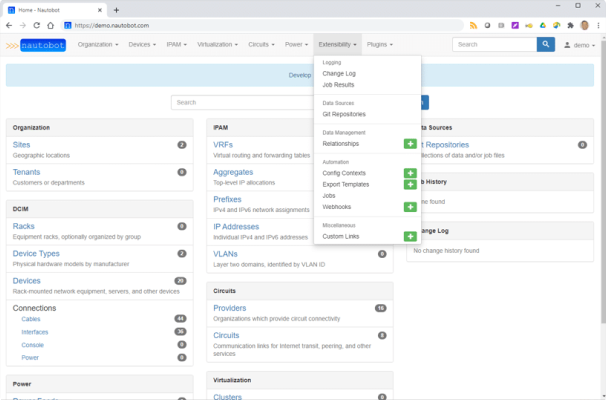Expand the Plugins dropdown

coord(379,45)
